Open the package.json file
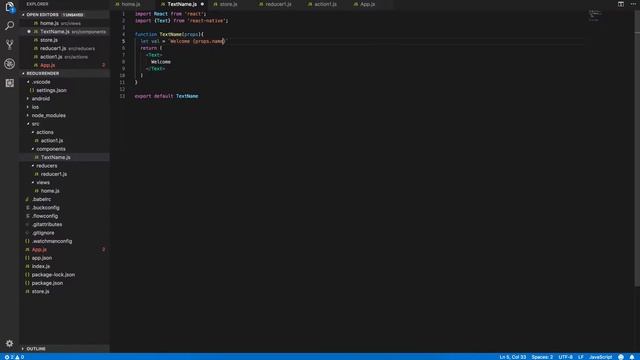The height and width of the screenshot is (360, 640). 64,283
